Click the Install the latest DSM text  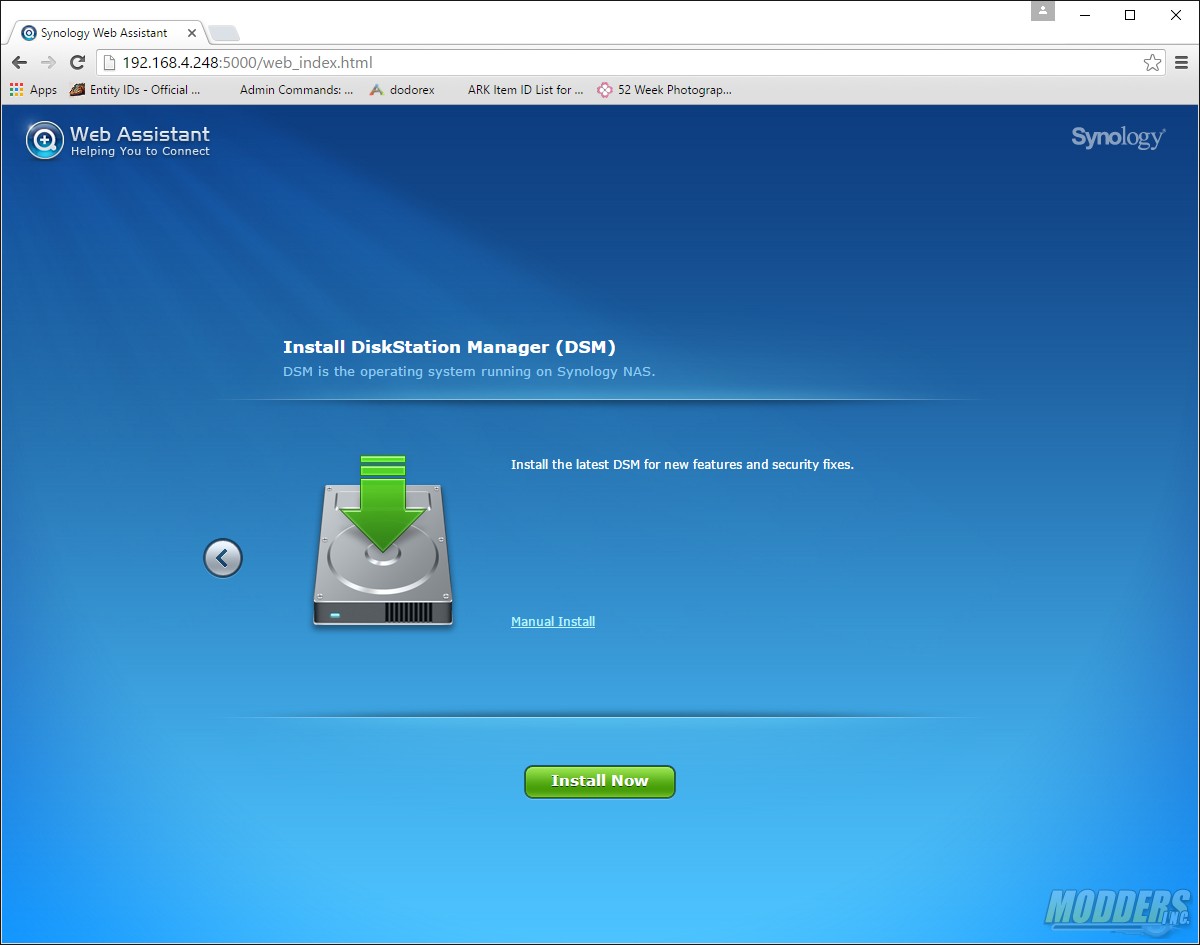[682, 465]
